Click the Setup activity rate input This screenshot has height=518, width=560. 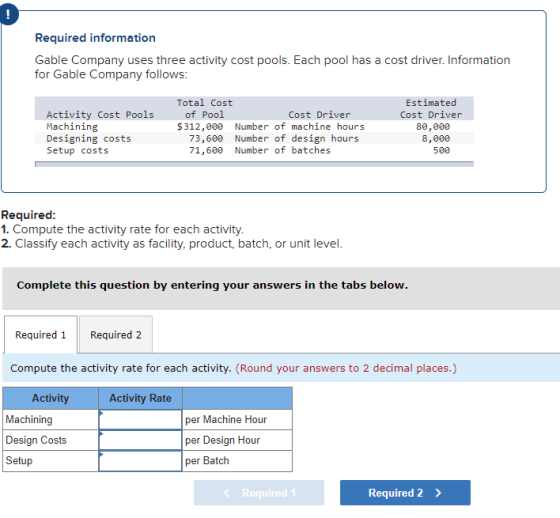pos(140,461)
